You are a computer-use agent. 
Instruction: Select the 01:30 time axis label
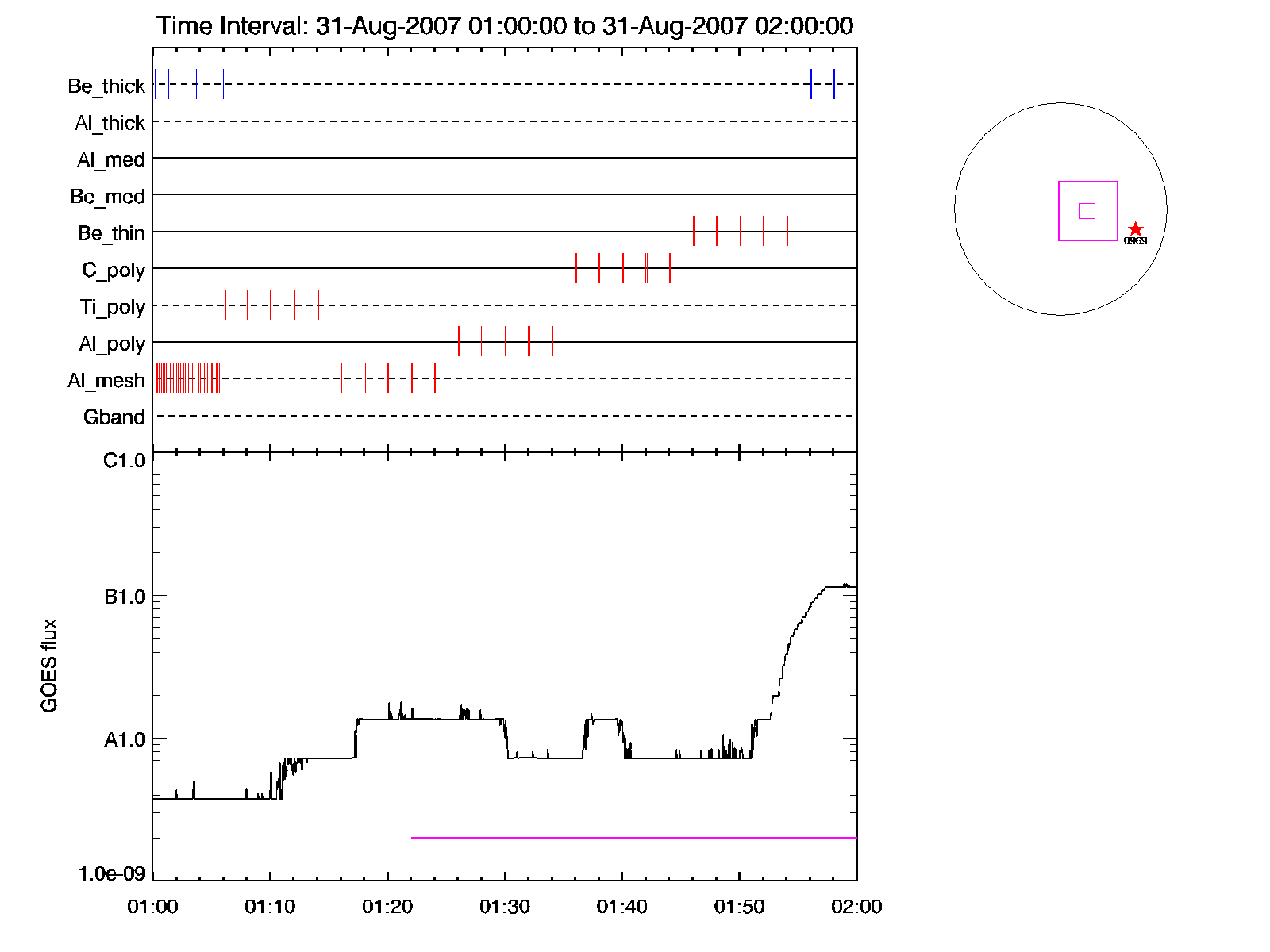tap(505, 906)
